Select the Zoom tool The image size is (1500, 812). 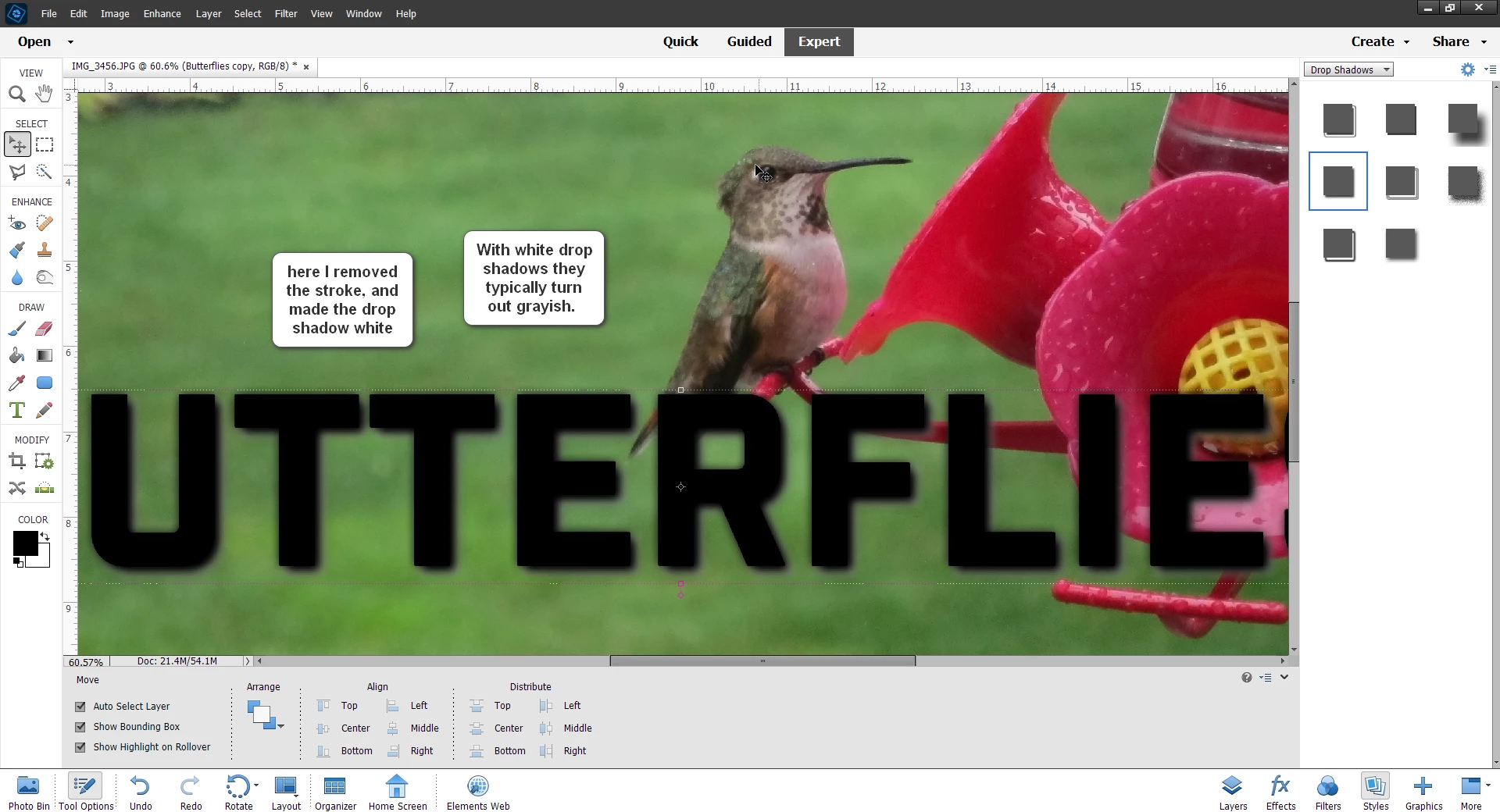(x=16, y=94)
